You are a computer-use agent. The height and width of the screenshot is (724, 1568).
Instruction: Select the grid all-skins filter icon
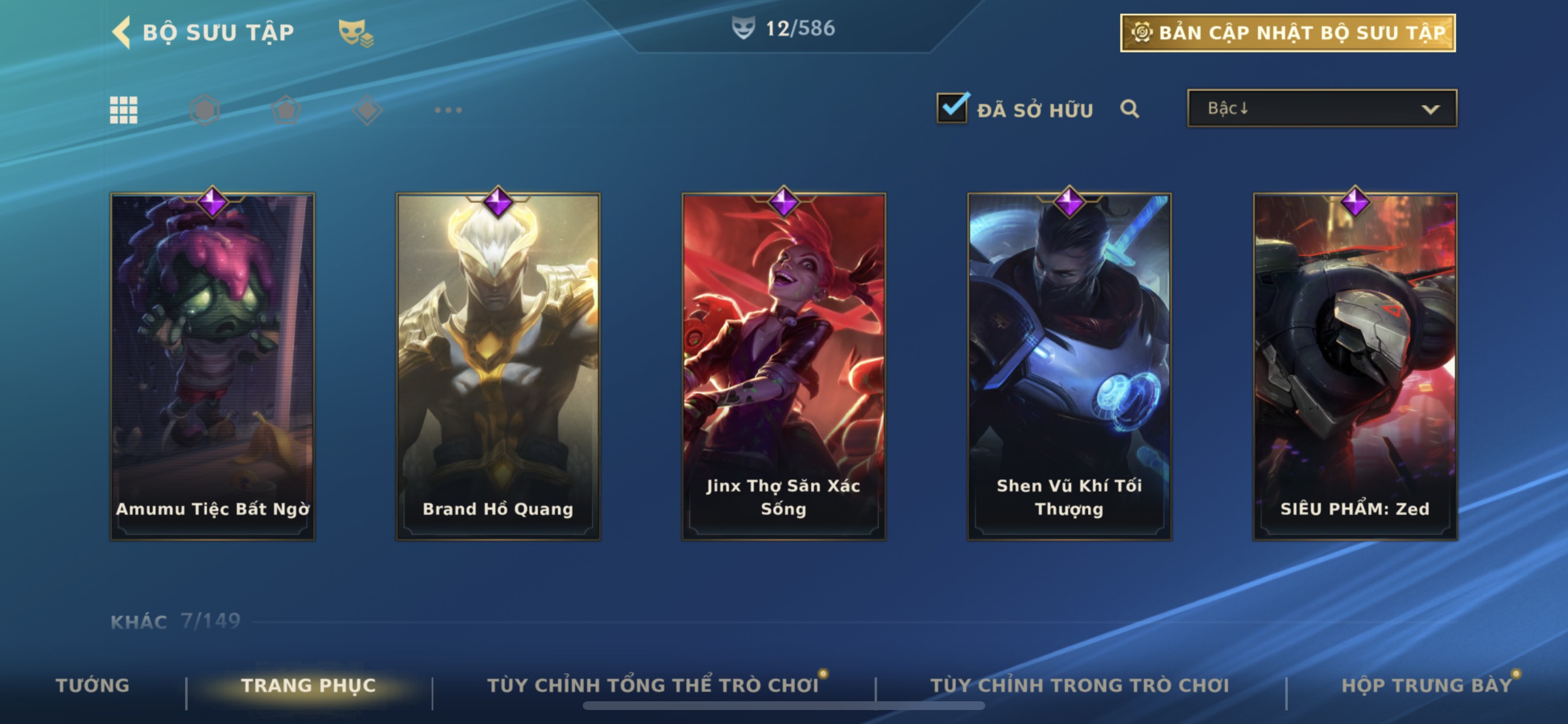[124, 110]
